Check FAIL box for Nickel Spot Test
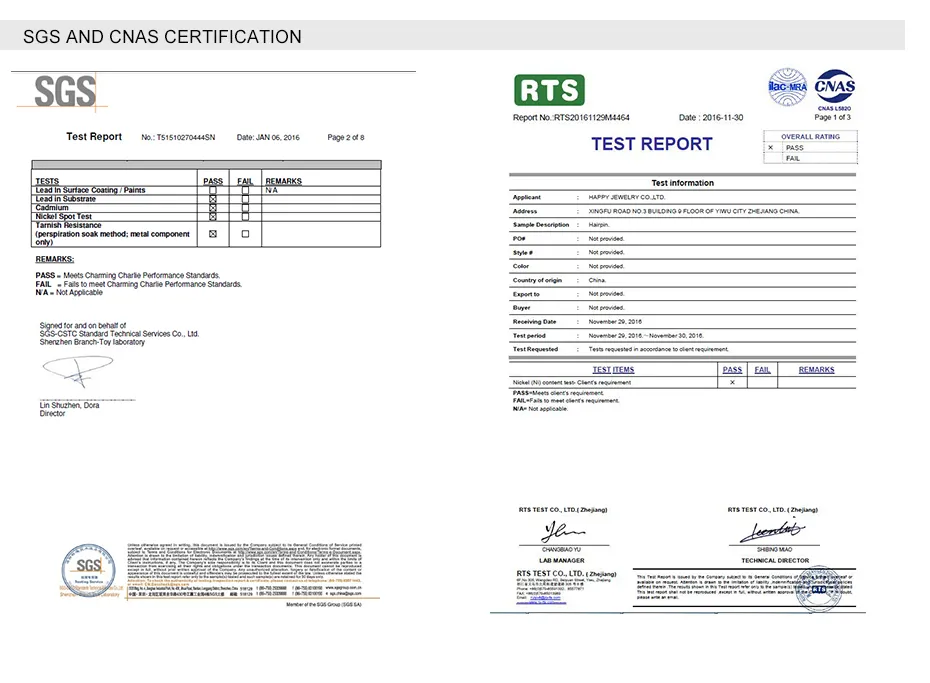The width and height of the screenshot is (930, 683). point(245,217)
